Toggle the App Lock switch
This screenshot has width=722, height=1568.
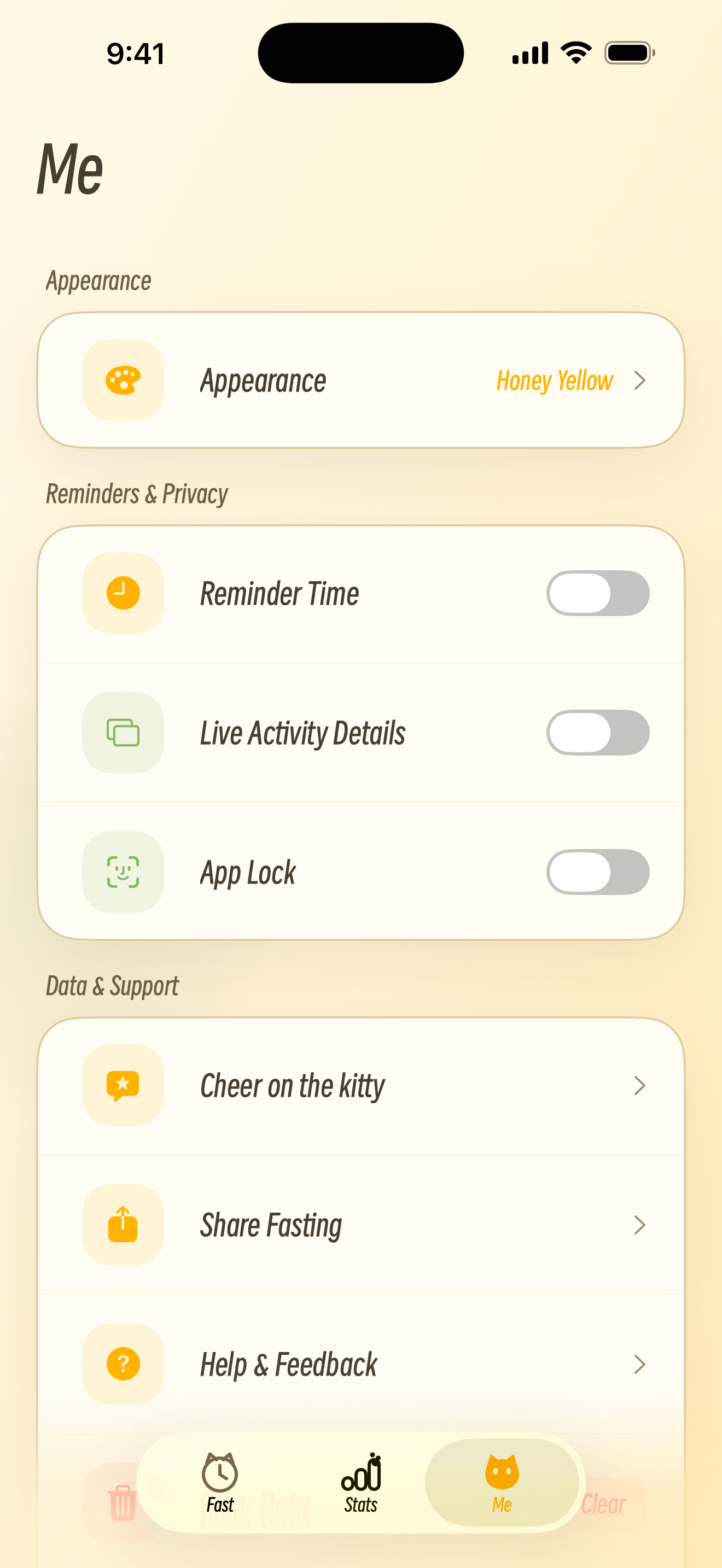coord(598,871)
